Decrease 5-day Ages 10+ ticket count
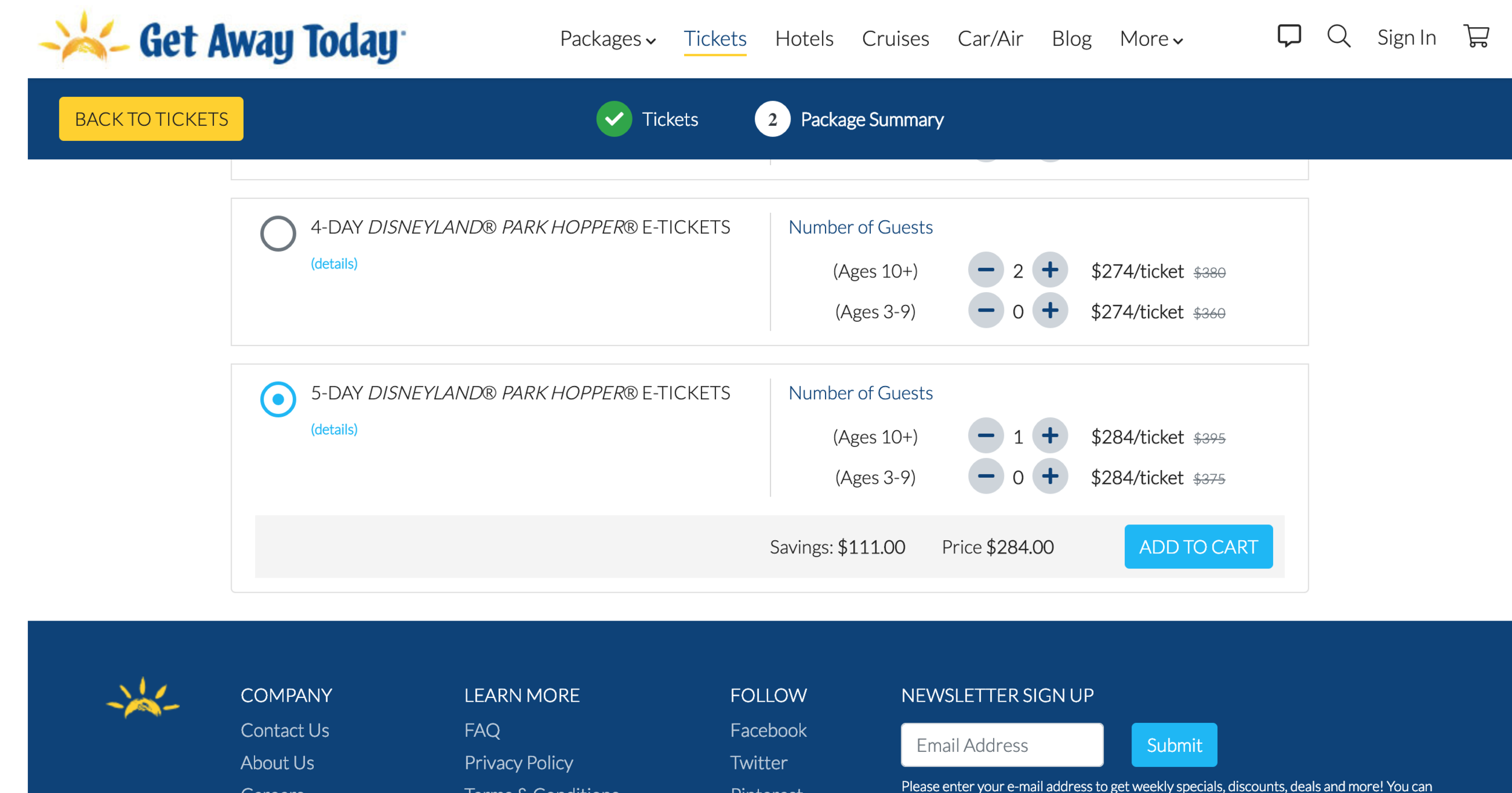1512x793 pixels. (x=986, y=436)
